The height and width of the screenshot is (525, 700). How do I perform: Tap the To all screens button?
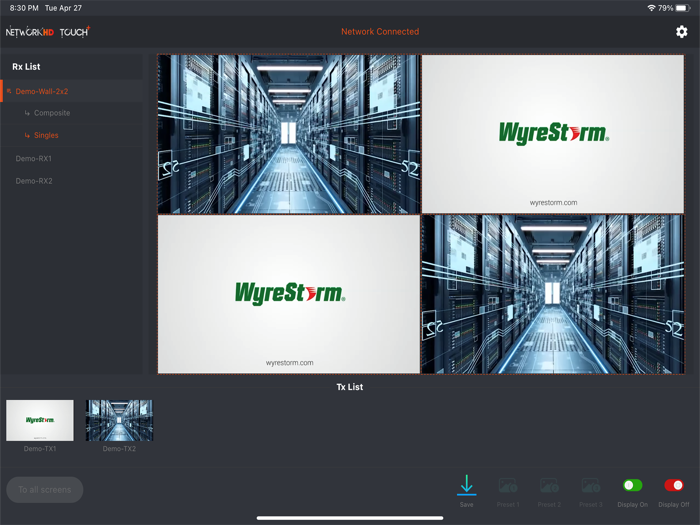tap(45, 490)
